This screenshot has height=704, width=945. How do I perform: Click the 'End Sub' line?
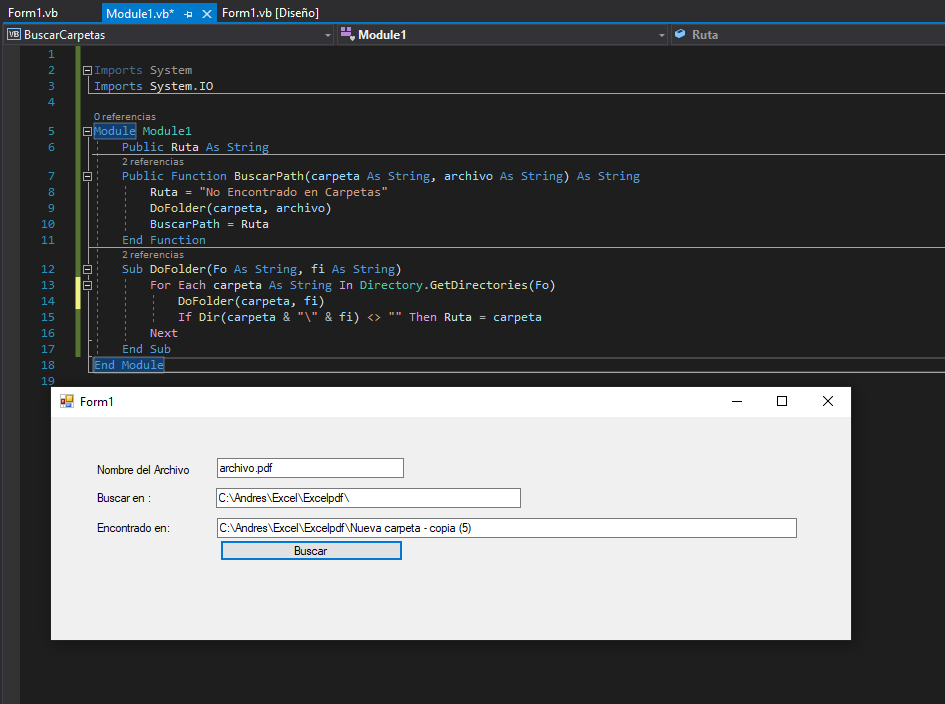click(146, 349)
